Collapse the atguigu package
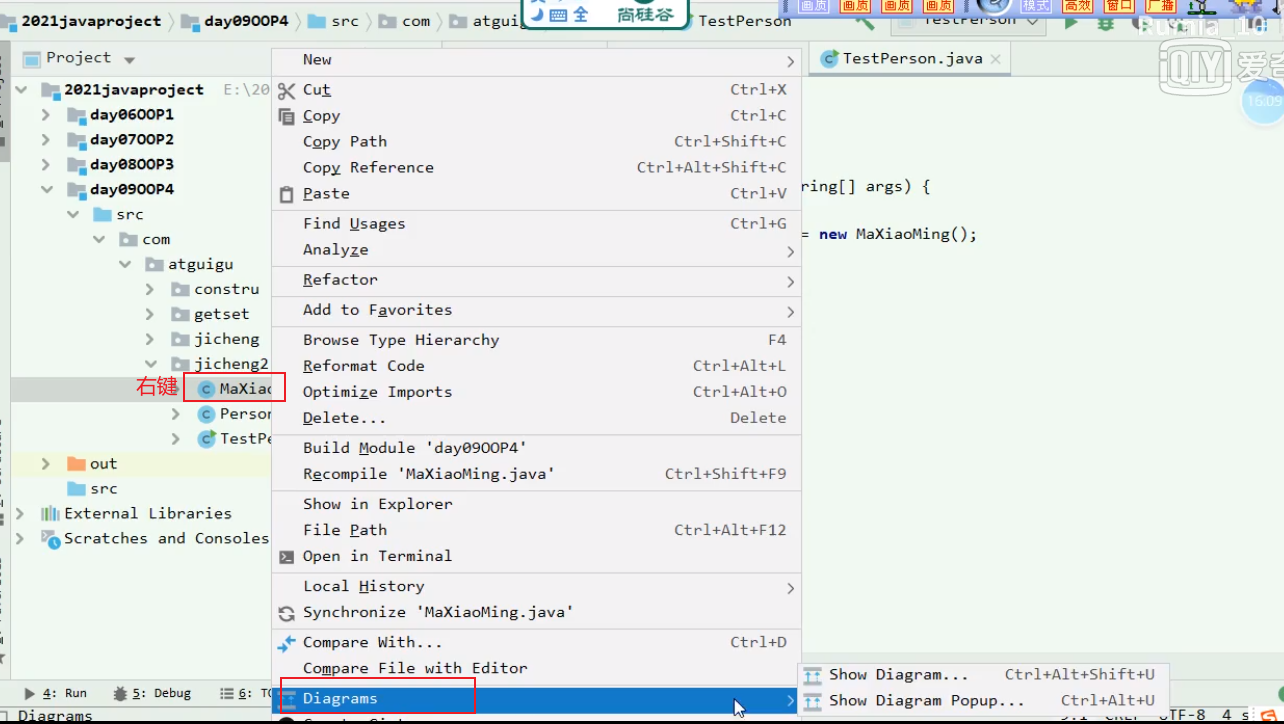Viewport: 1284px width, 724px height. tap(124, 265)
